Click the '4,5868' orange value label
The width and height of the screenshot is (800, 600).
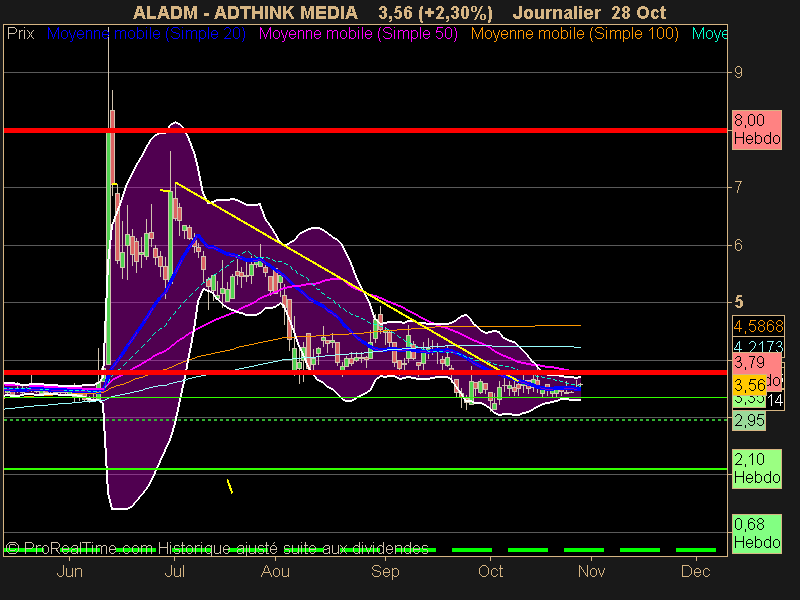[758, 326]
